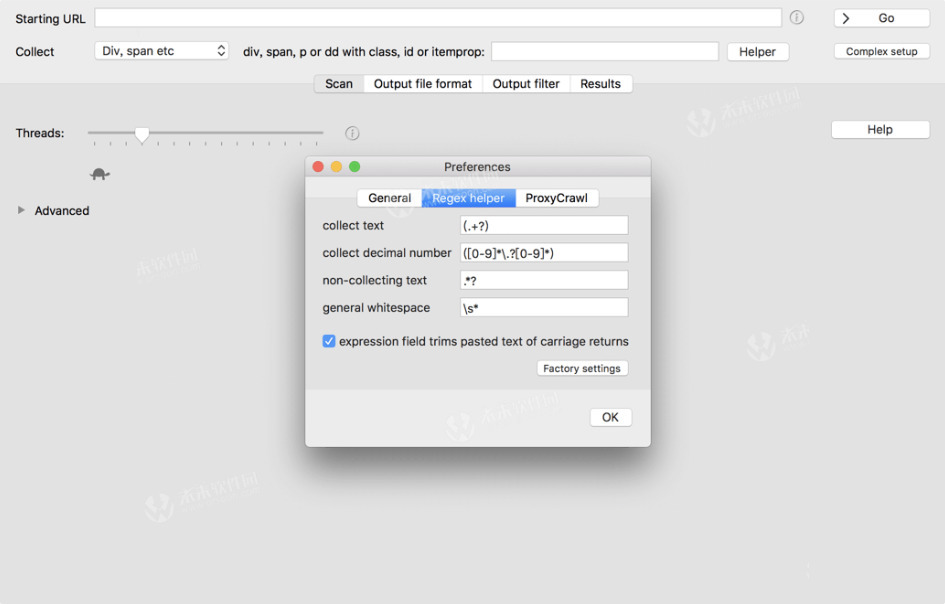
Task: Select the ProxyCrawl tab
Action: [x=556, y=198]
